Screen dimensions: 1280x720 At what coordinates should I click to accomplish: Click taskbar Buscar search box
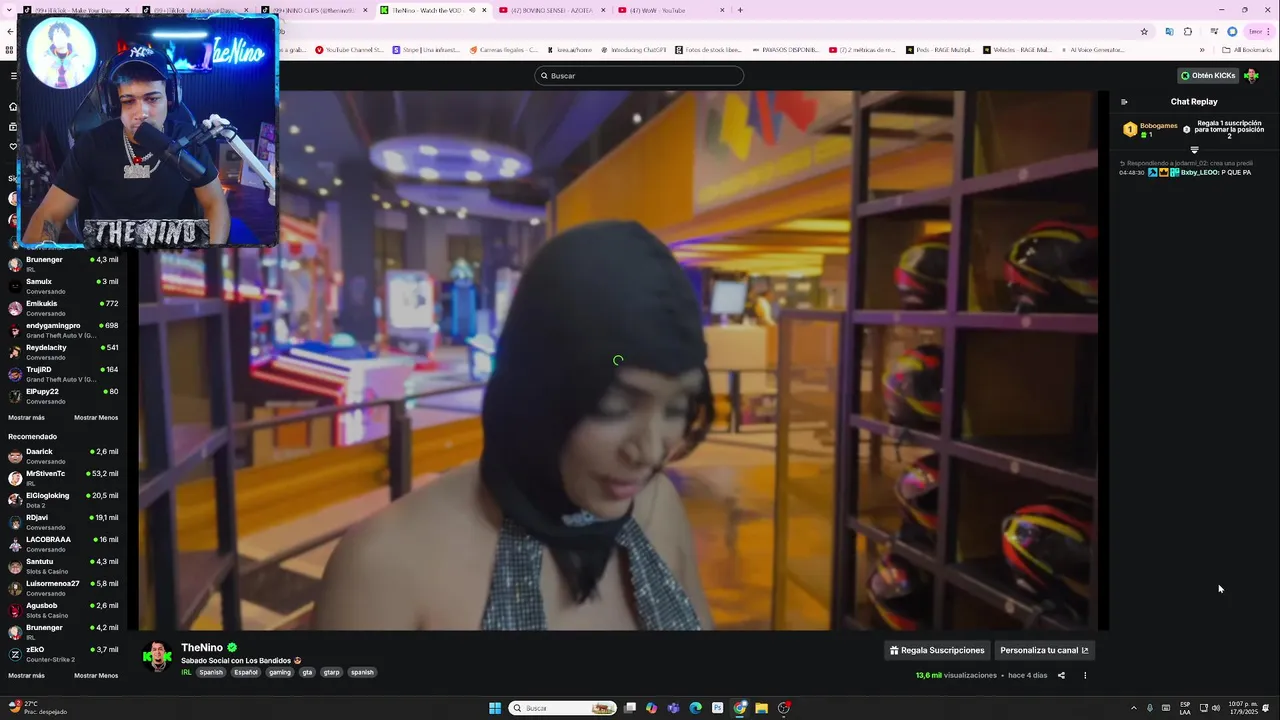(x=563, y=708)
